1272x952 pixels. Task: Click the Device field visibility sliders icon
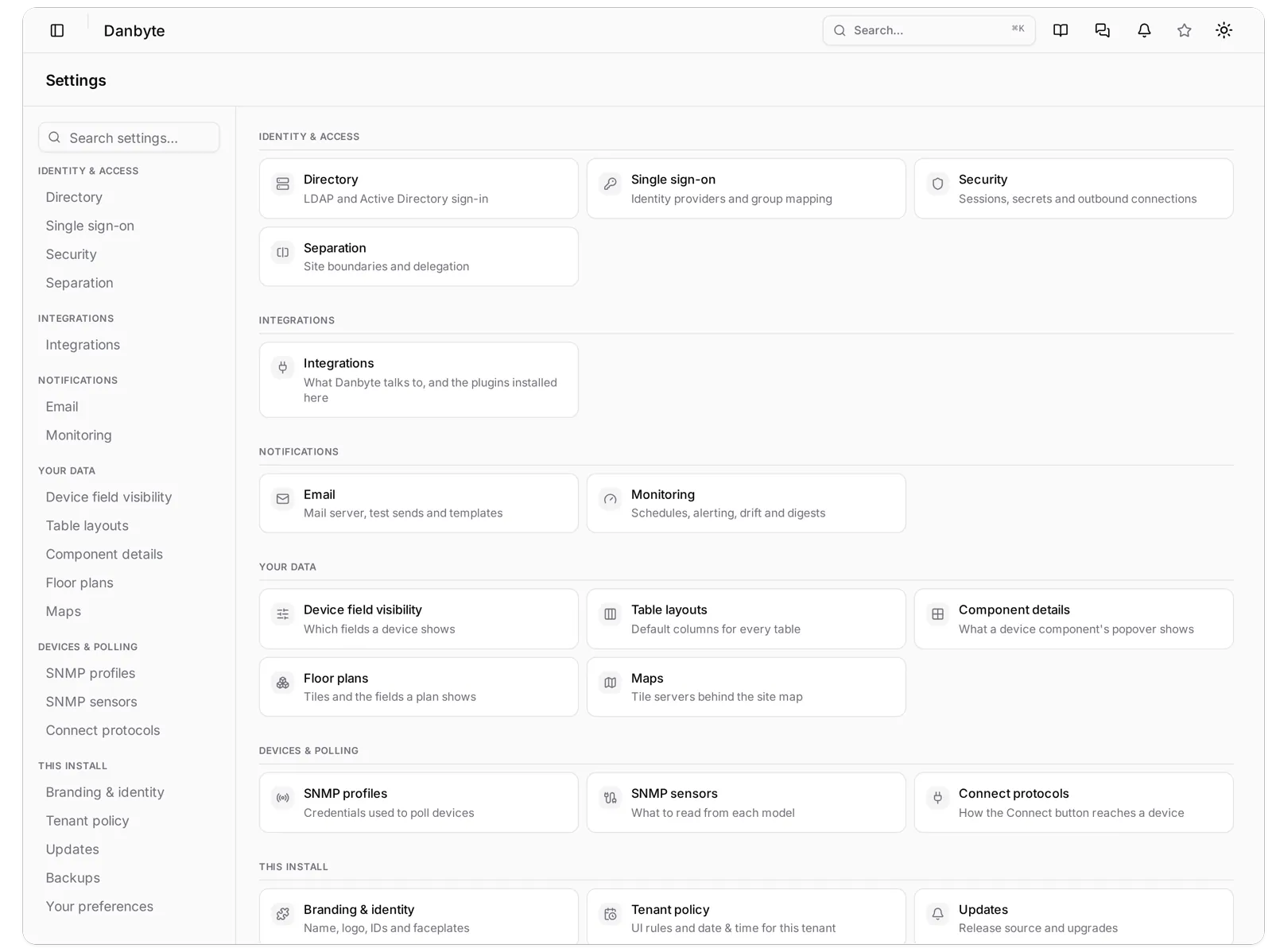point(283,614)
